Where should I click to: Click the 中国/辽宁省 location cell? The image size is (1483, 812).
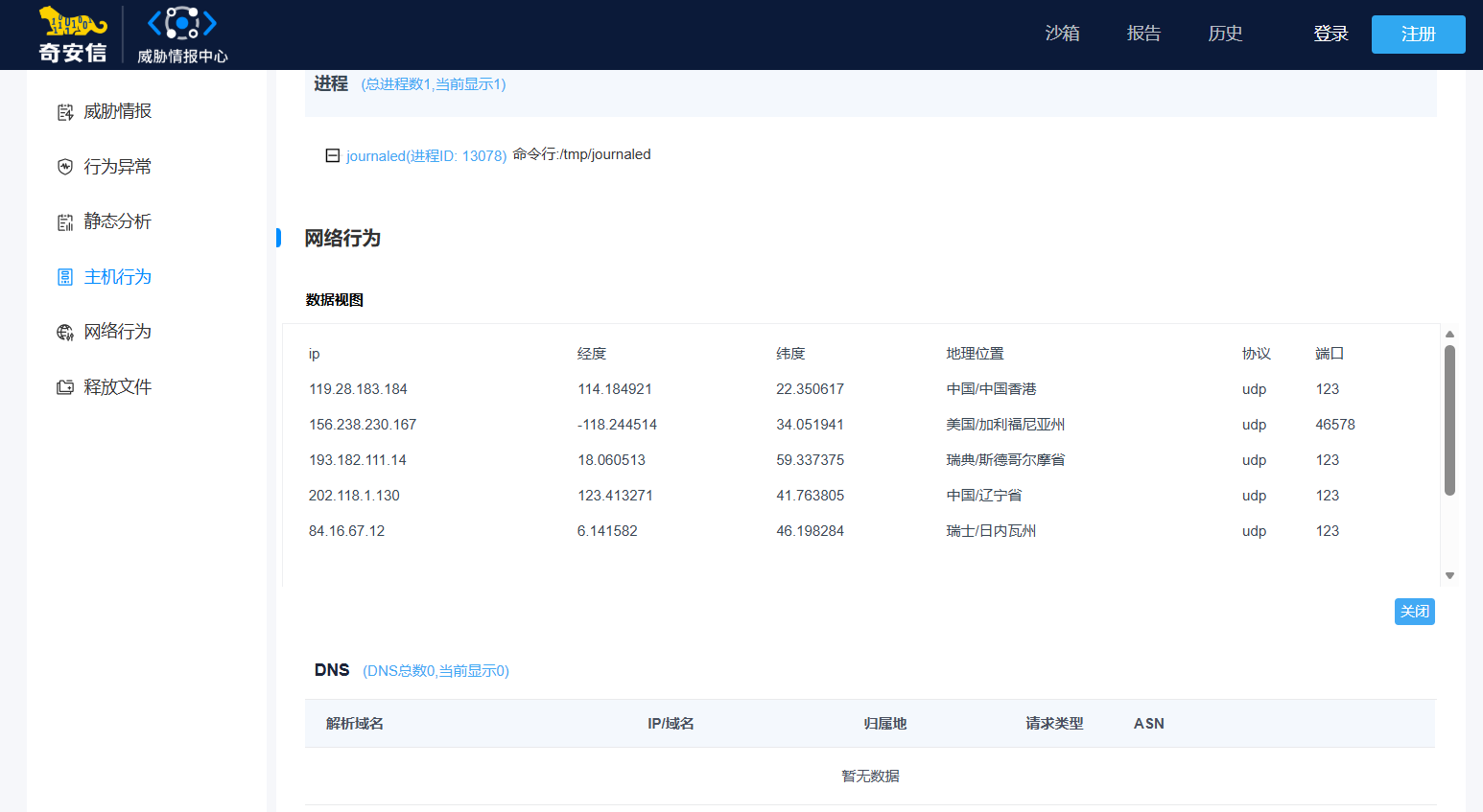[x=984, y=496]
